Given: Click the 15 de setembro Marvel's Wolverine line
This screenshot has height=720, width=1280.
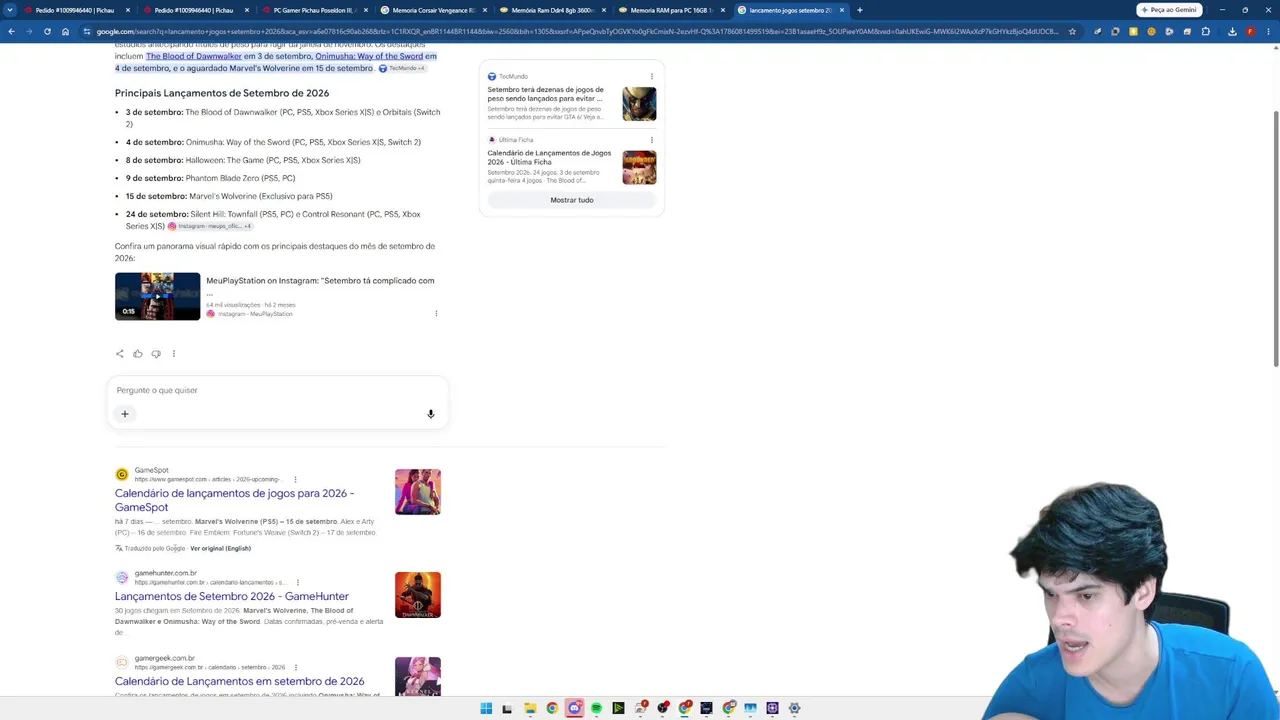Looking at the screenshot, I should [x=229, y=196].
